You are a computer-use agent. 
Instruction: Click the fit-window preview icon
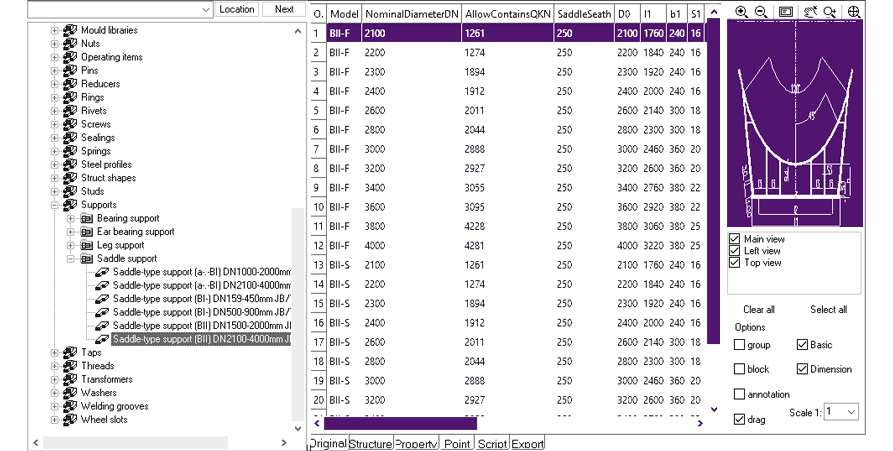pos(786,12)
